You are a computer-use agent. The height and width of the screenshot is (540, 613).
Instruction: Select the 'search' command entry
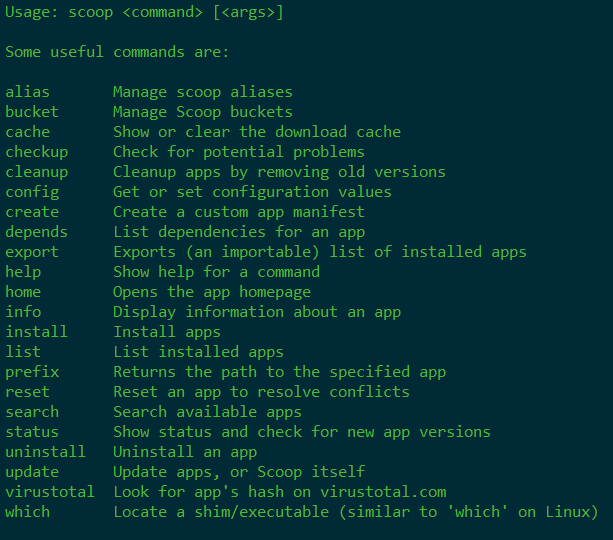point(32,412)
